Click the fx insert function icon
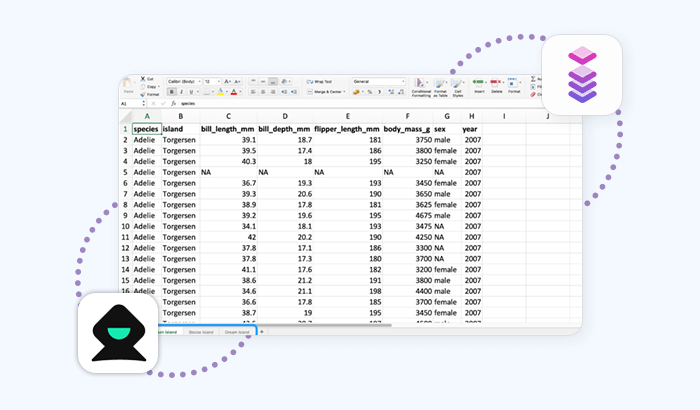 pos(174,104)
